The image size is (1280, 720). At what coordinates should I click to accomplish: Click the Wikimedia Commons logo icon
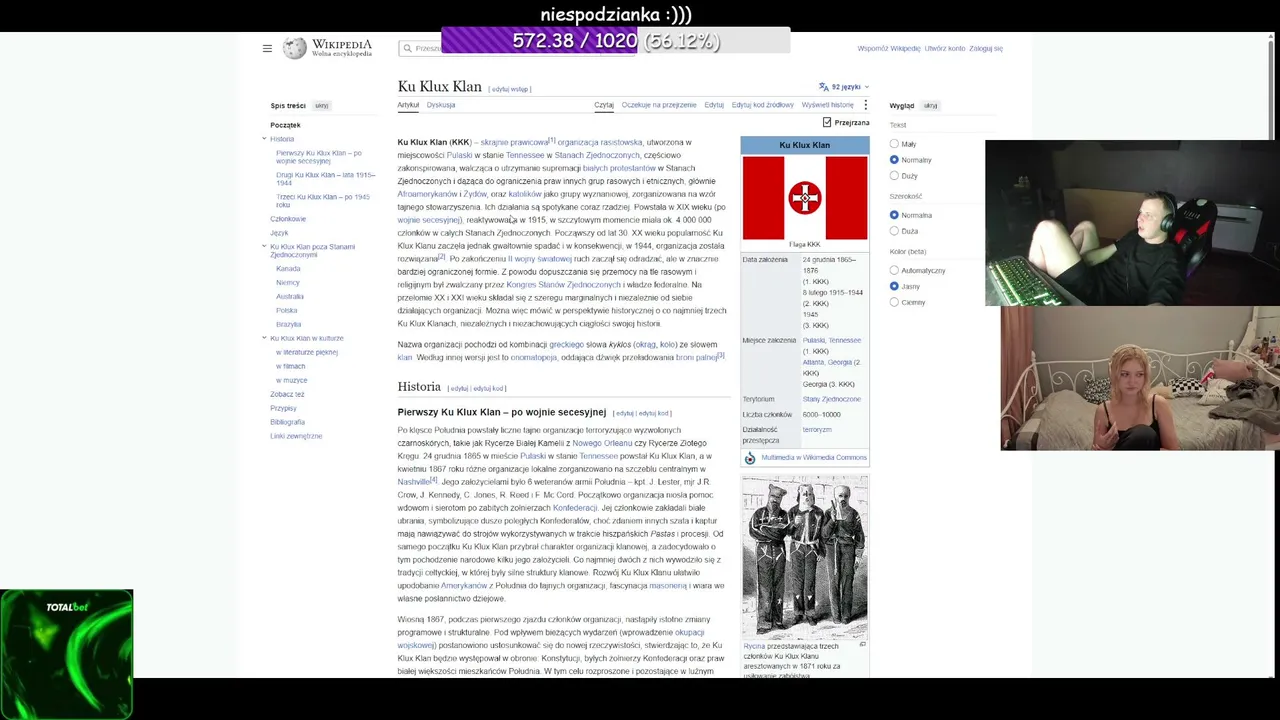(x=750, y=458)
